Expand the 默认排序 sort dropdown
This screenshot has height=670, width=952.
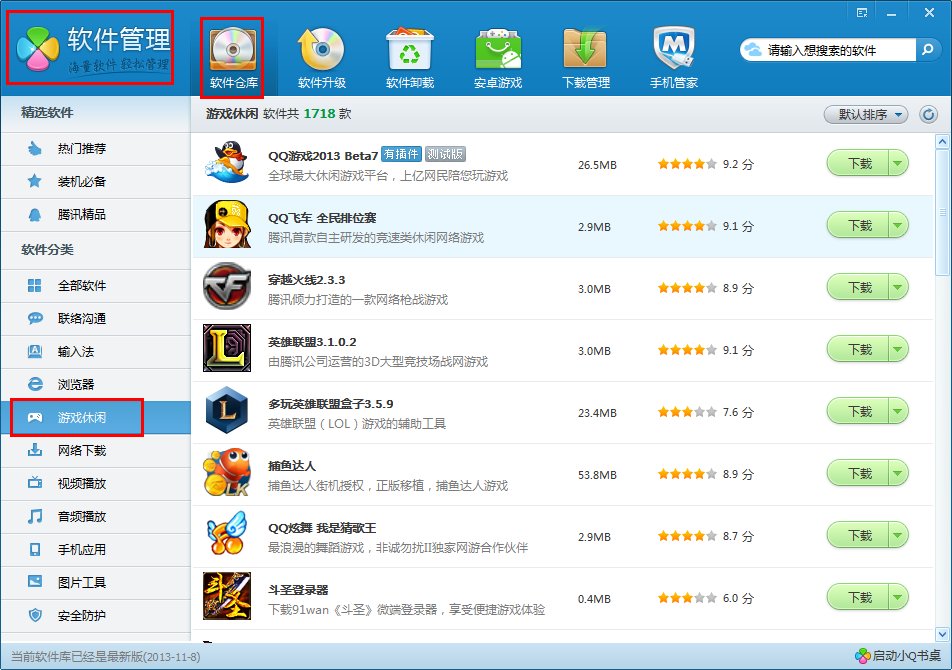coord(865,115)
